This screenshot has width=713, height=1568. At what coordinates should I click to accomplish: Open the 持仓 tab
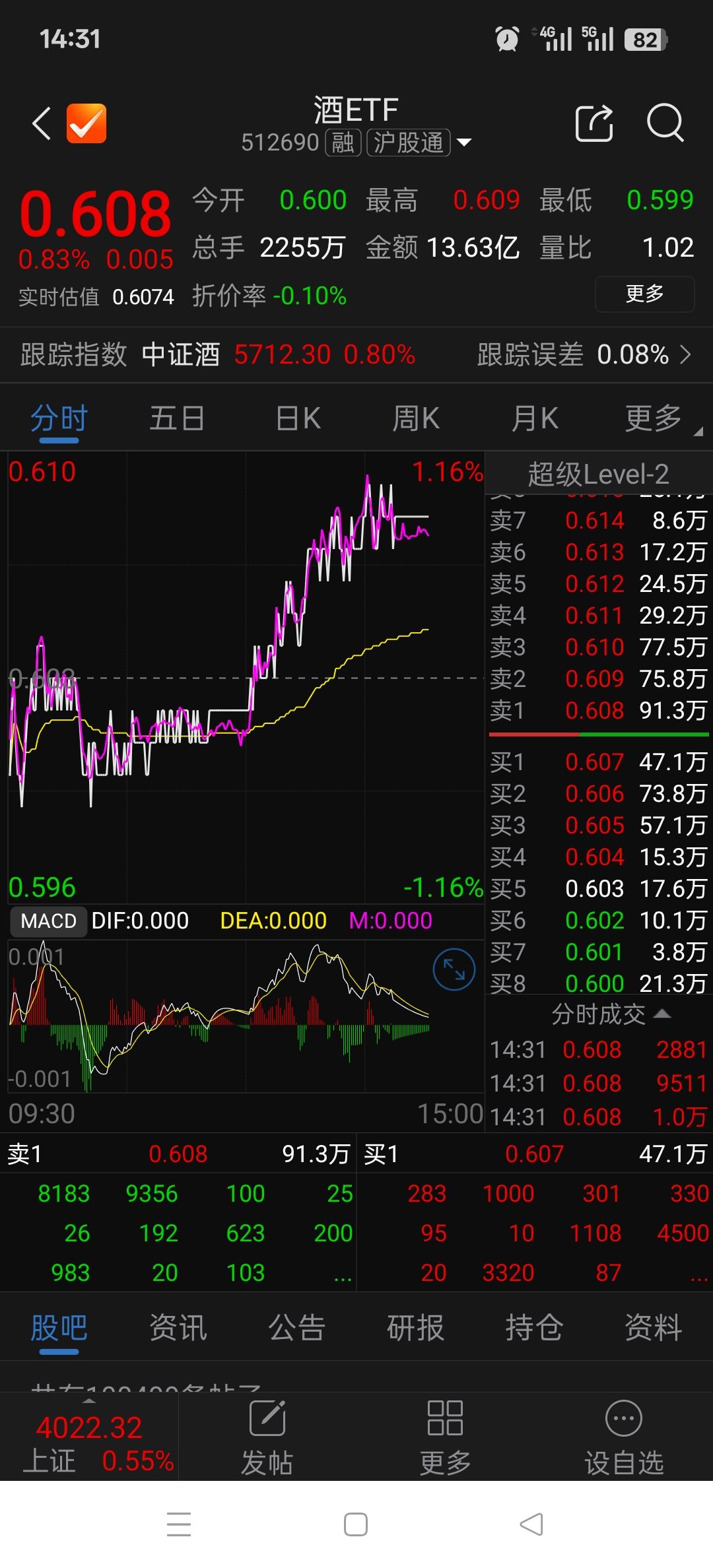point(534,1328)
